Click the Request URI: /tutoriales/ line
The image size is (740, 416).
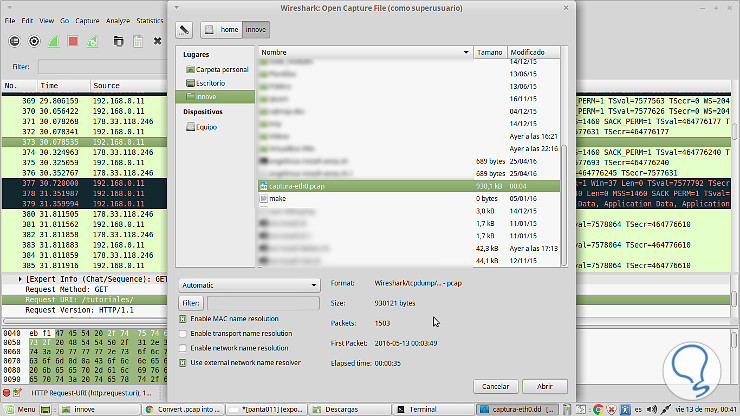click(x=79, y=300)
